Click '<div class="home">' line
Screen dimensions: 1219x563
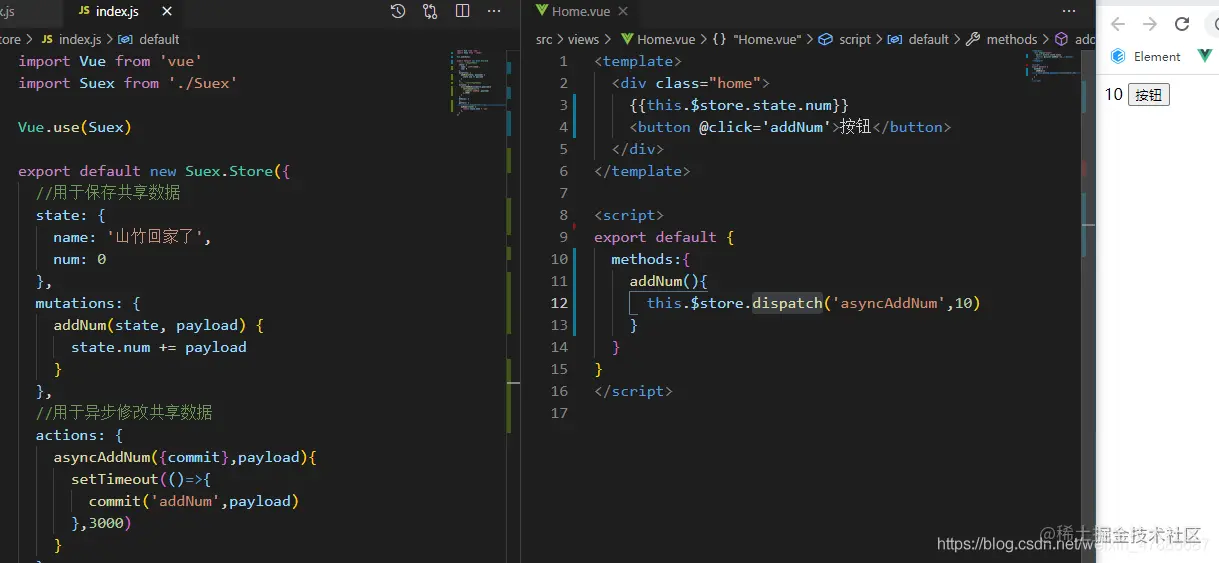(x=691, y=83)
